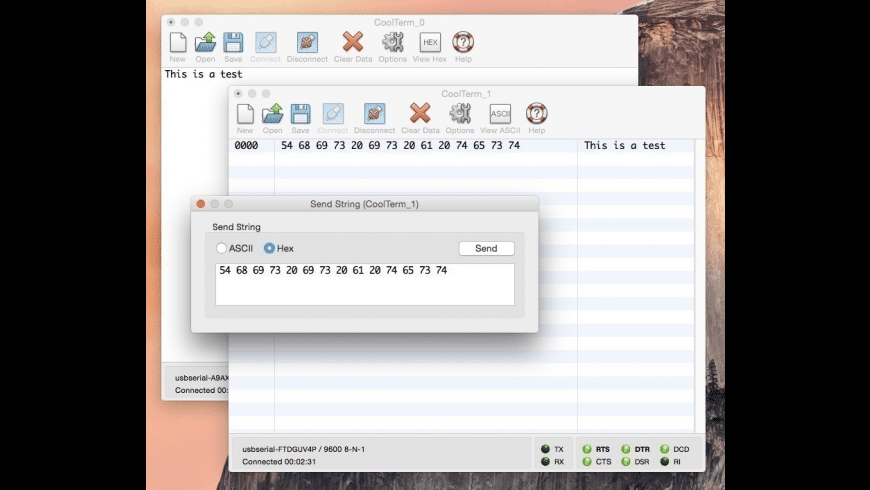Click the CoolTerm_1 window title
The width and height of the screenshot is (870, 490).
(x=466, y=94)
